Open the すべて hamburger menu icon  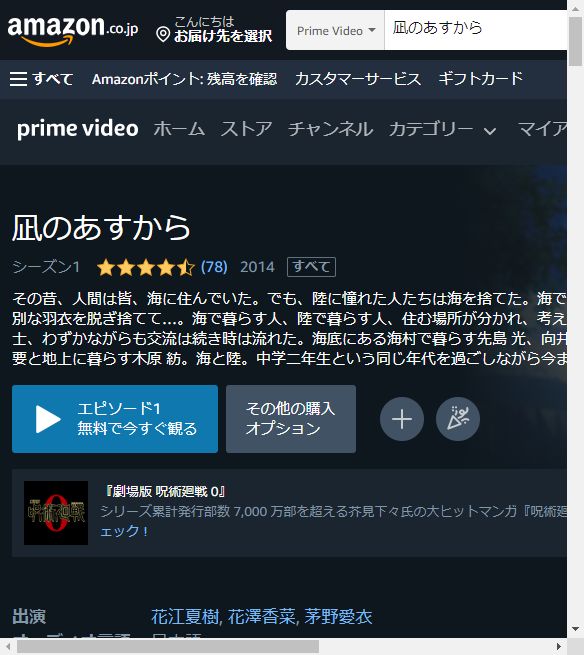point(18,79)
